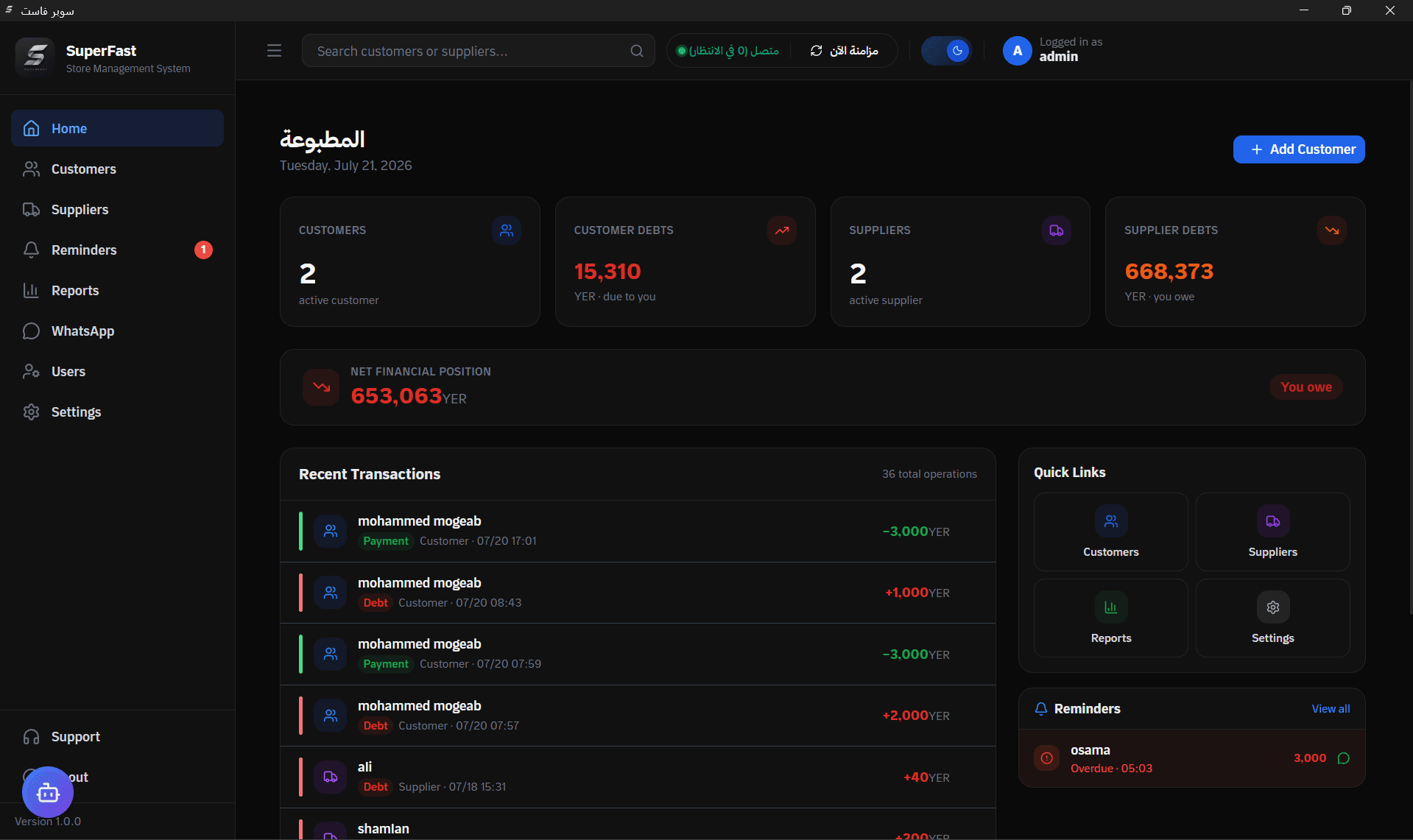1413x840 pixels.
Task: Click the Reminders panel bell icon
Action: 1040,708
